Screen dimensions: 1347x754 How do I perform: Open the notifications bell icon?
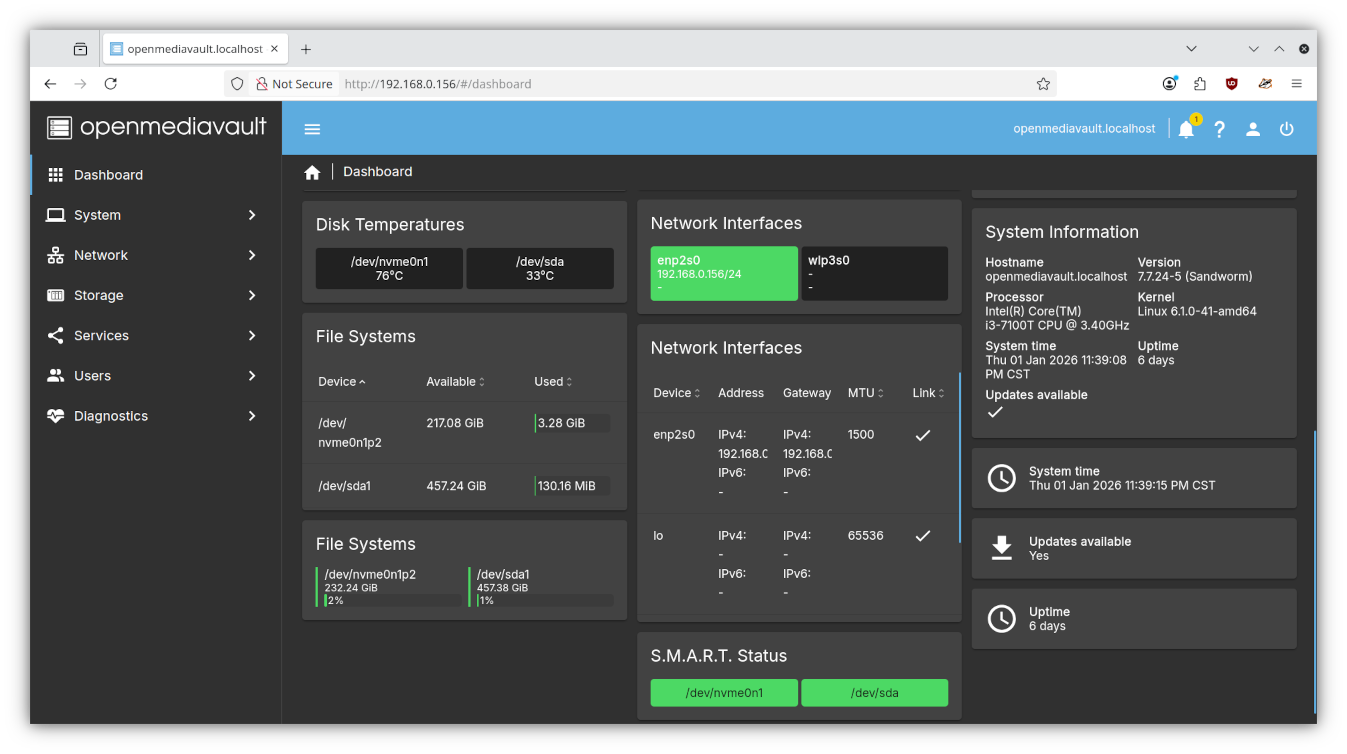(x=1186, y=129)
